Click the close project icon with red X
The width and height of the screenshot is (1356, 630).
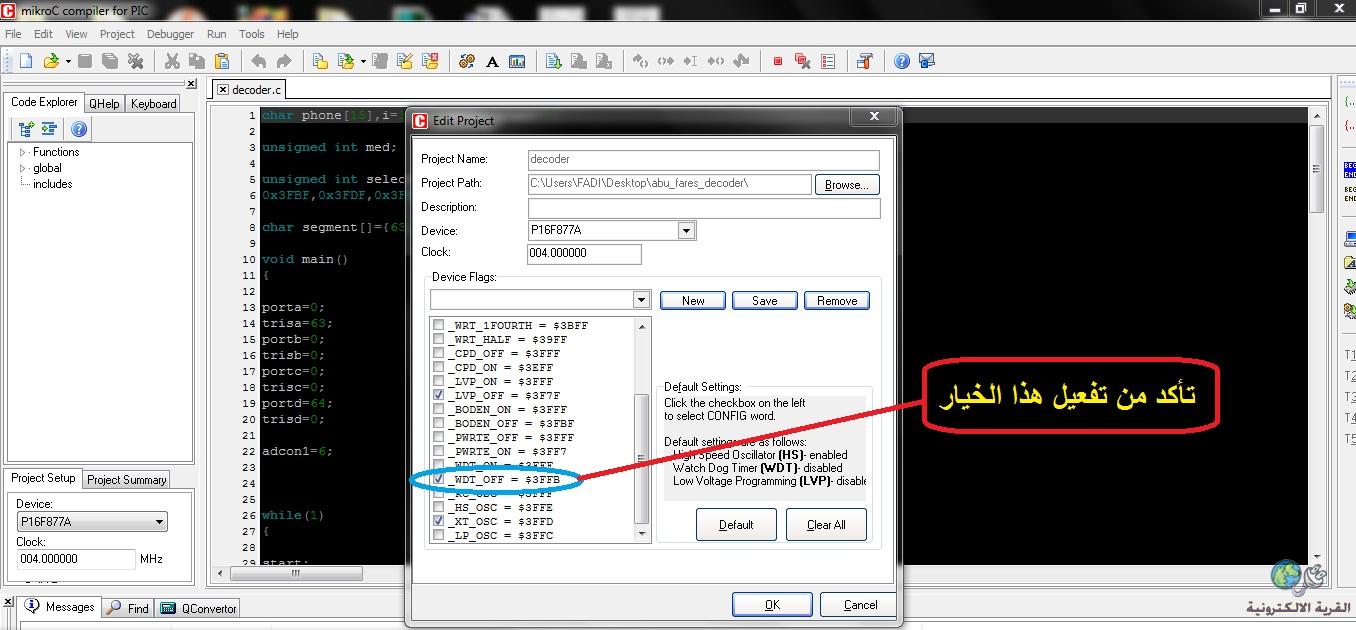click(x=430, y=61)
